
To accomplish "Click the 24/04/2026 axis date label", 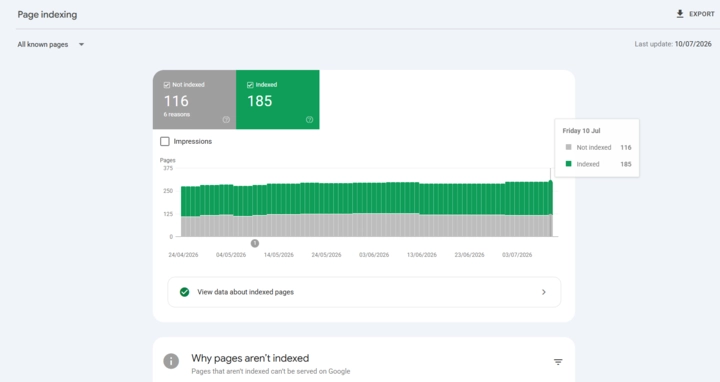I will click(183, 255).
